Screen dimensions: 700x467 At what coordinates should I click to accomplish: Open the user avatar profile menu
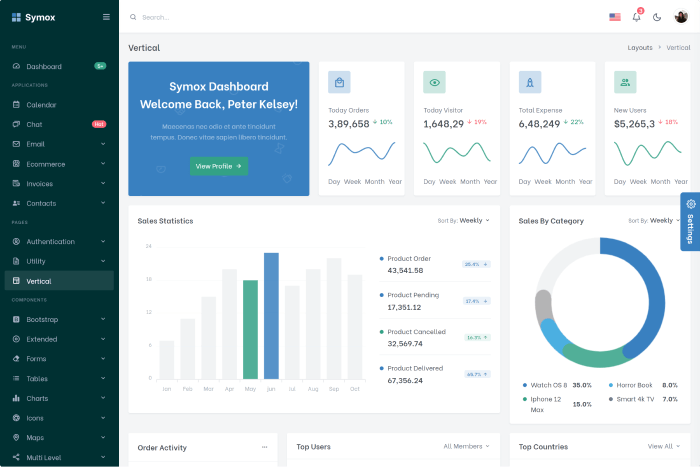click(x=681, y=17)
